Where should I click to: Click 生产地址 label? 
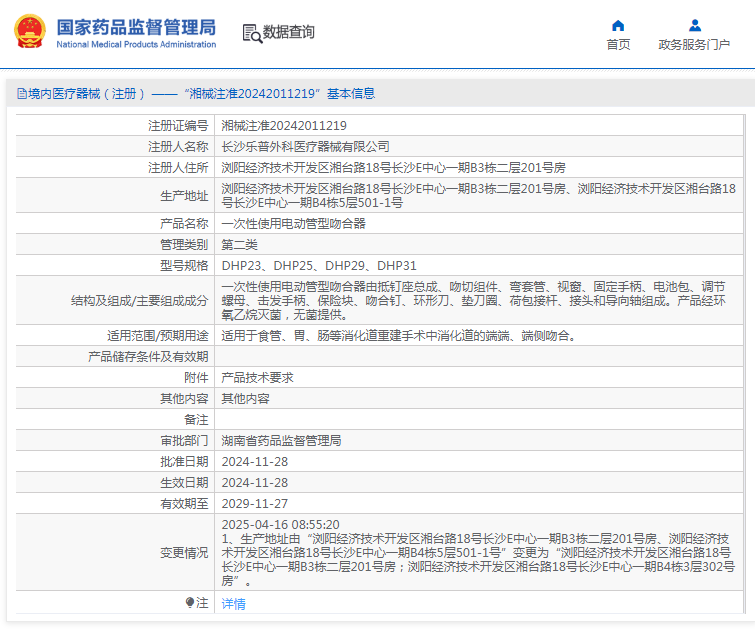click(184, 196)
